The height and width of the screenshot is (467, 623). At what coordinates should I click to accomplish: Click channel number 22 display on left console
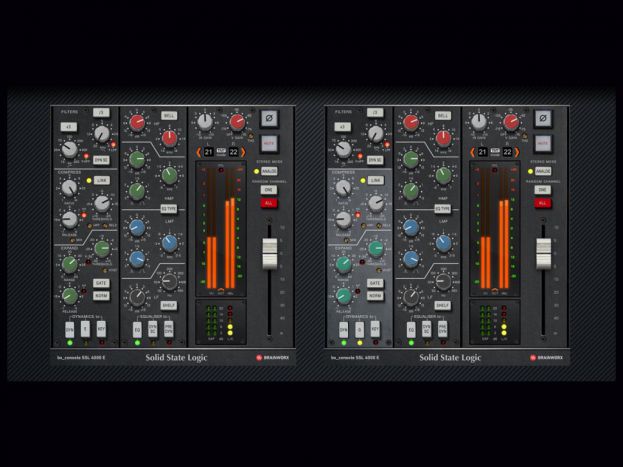tap(234, 152)
